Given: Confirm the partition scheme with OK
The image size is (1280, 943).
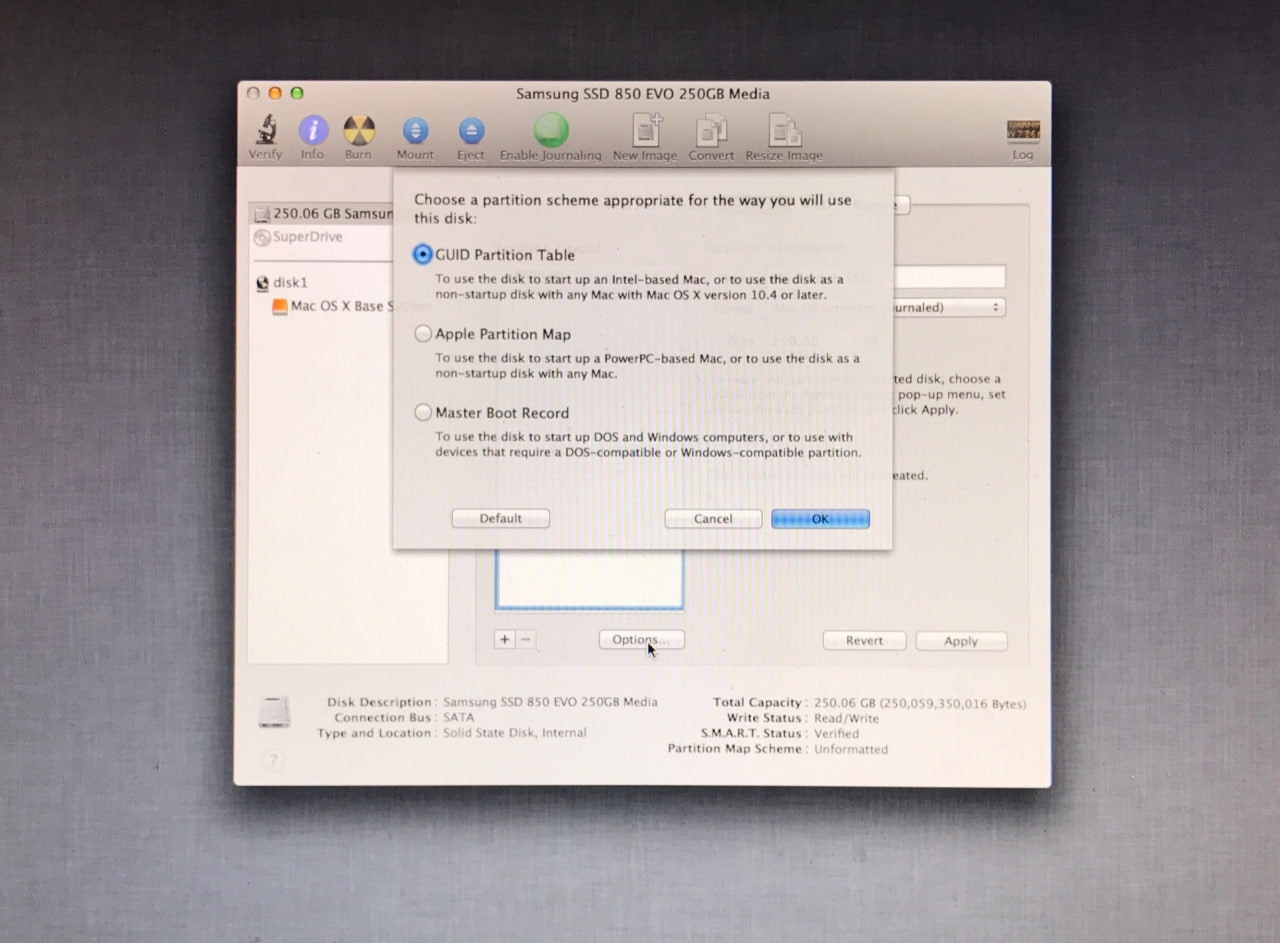Looking at the screenshot, I should tap(820, 518).
